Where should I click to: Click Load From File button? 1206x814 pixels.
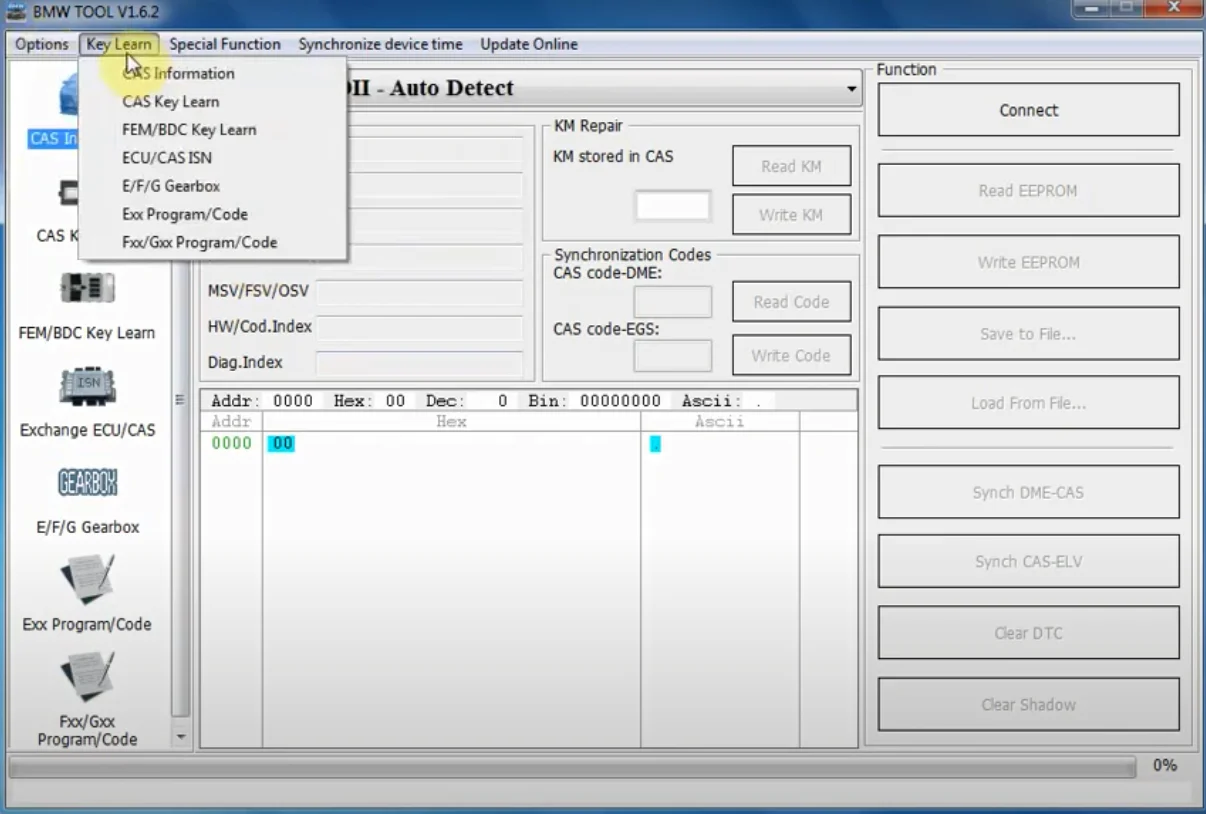click(1028, 403)
